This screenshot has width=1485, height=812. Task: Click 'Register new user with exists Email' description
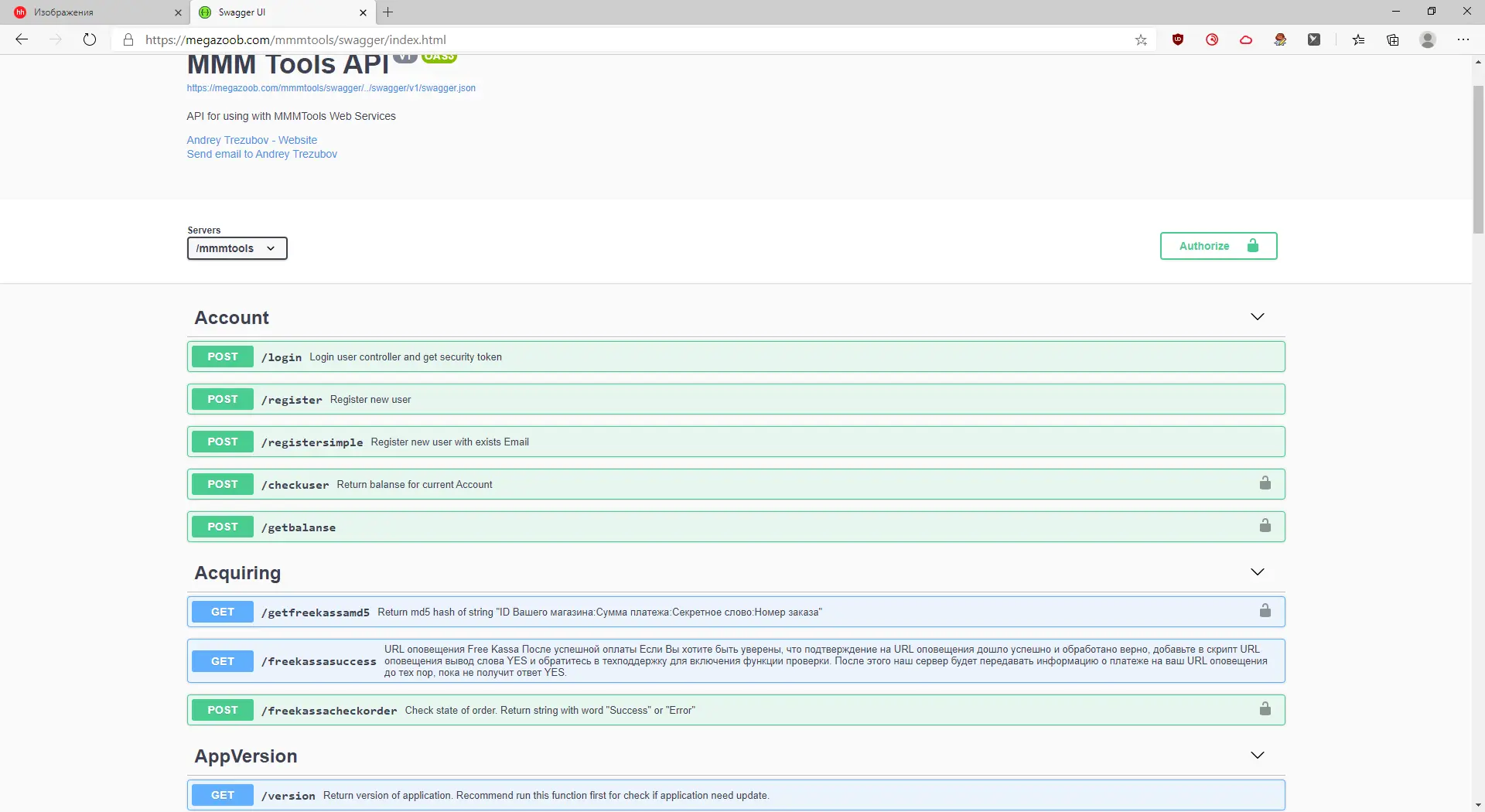coord(450,442)
